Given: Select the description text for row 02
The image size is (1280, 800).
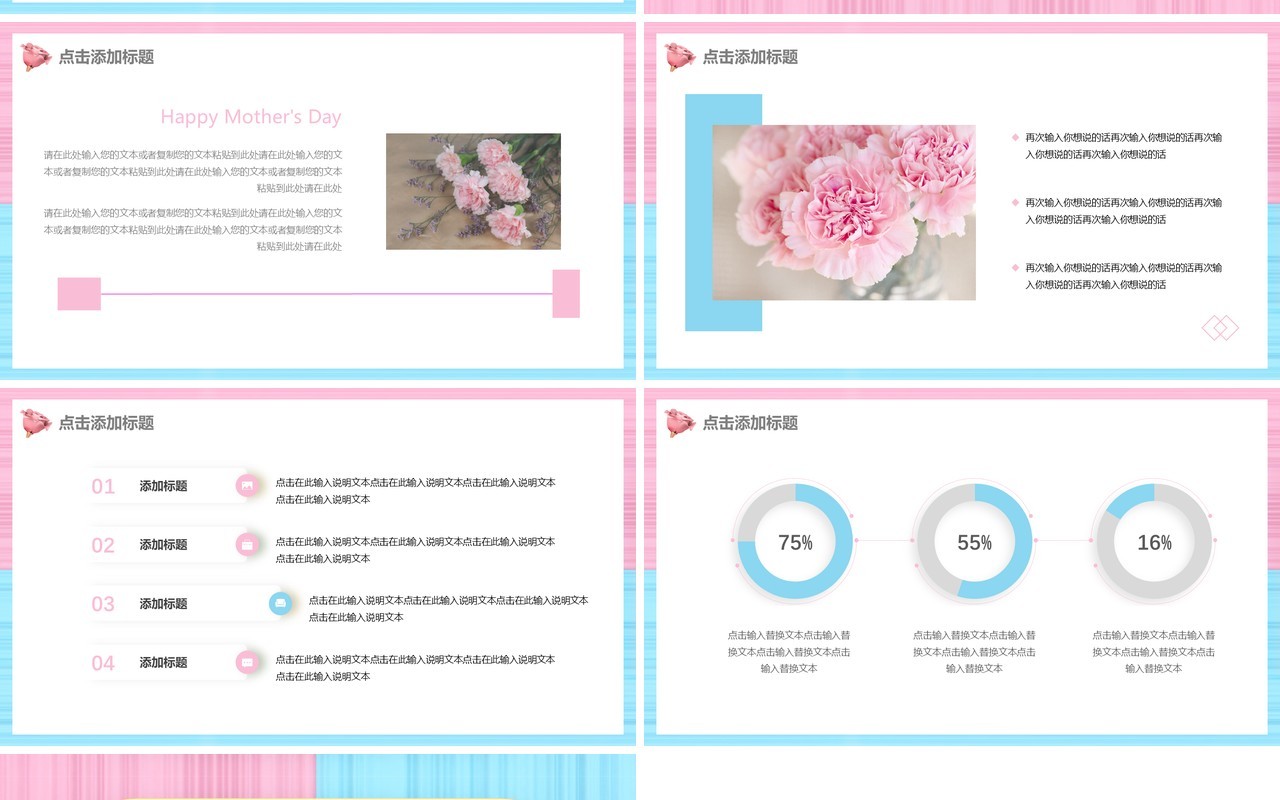Looking at the screenshot, I should coord(416,550).
